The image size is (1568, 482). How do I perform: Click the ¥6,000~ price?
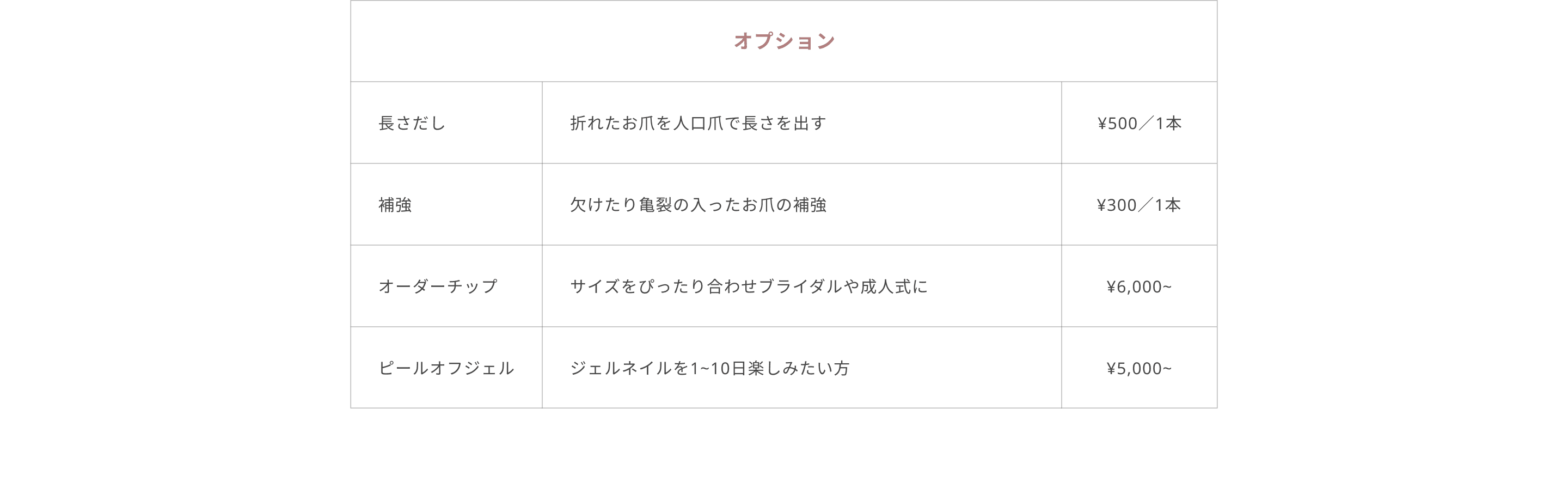tap(1138, 286)
